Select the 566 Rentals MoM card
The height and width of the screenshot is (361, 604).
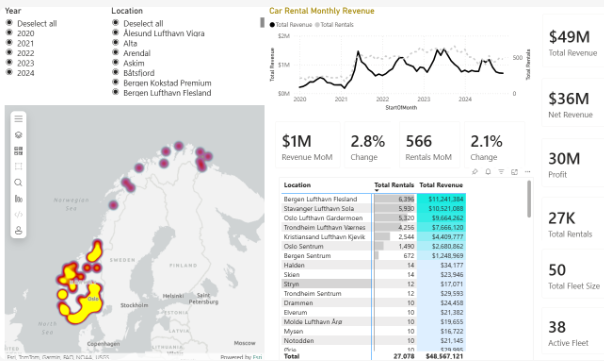[x=429, y=145]
